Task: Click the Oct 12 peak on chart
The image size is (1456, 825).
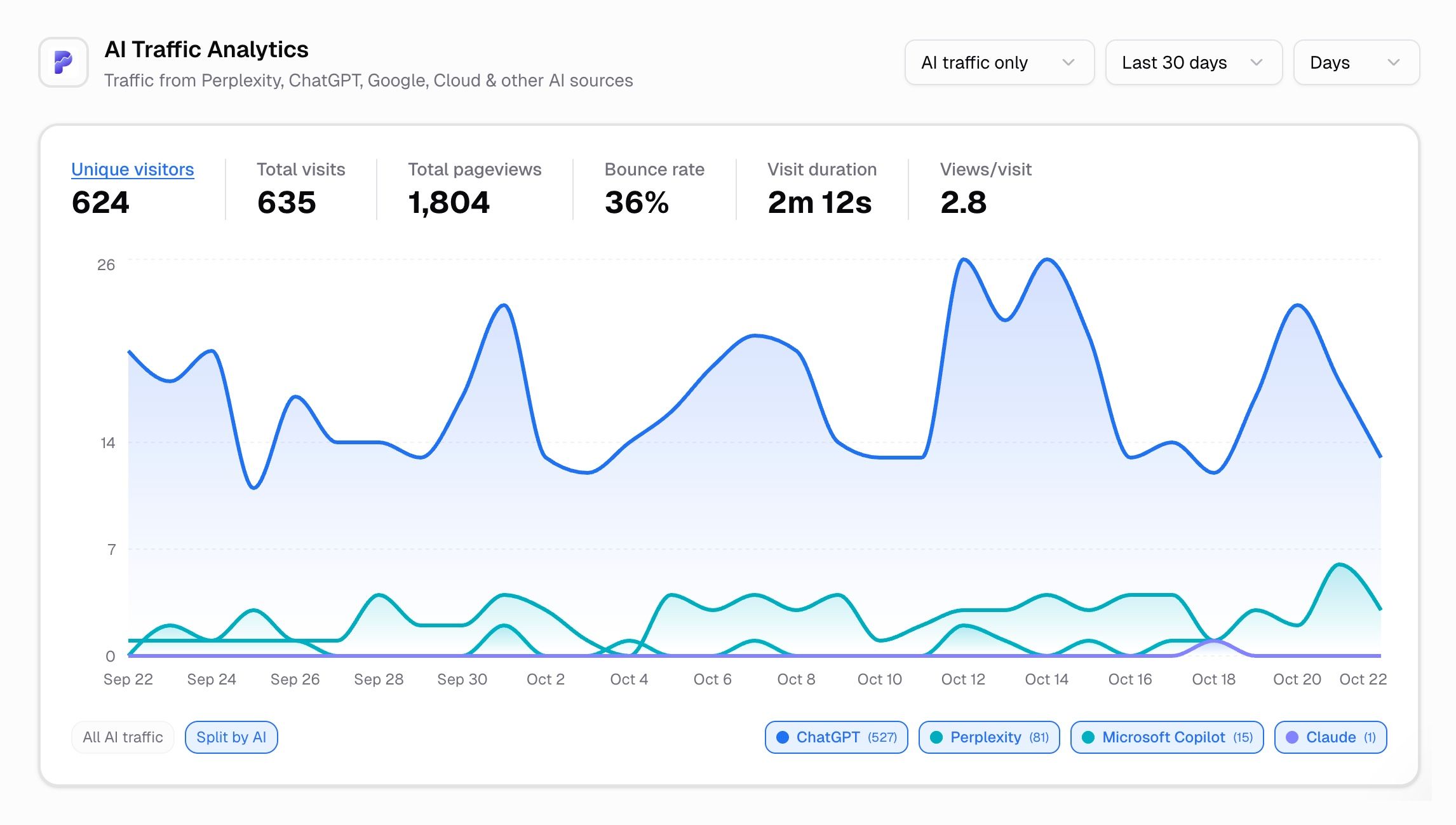Action: coord(964,259)
